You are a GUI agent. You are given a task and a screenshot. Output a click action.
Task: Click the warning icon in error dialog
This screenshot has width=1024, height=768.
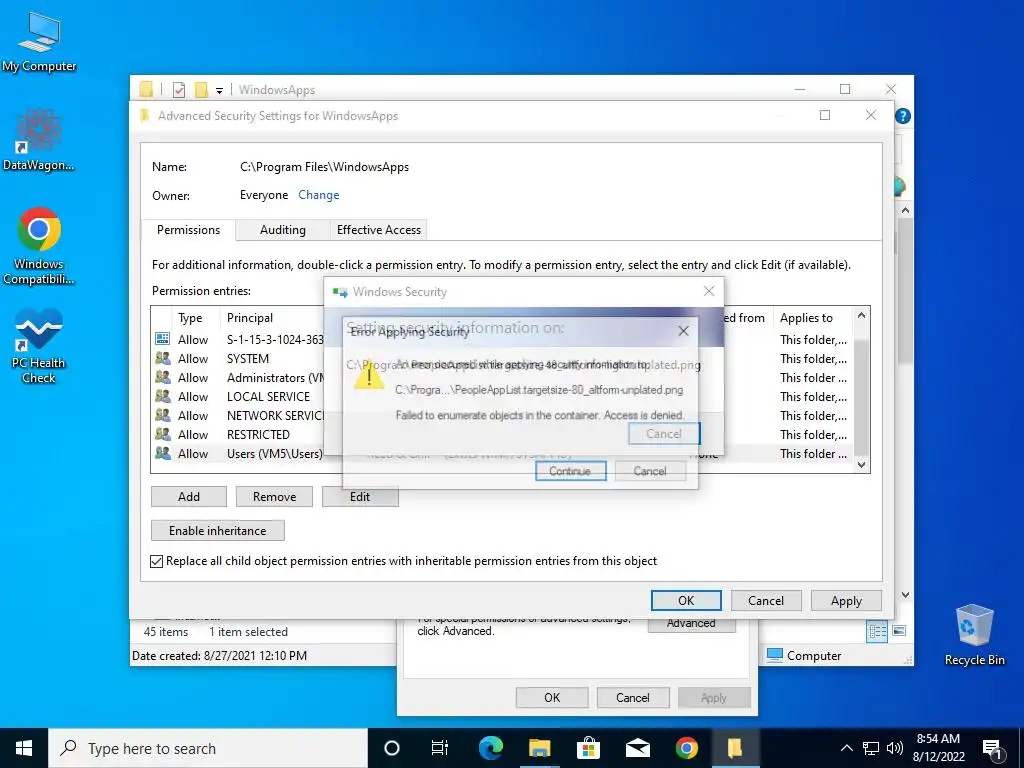pyautogui.click(x=369, y=376)
